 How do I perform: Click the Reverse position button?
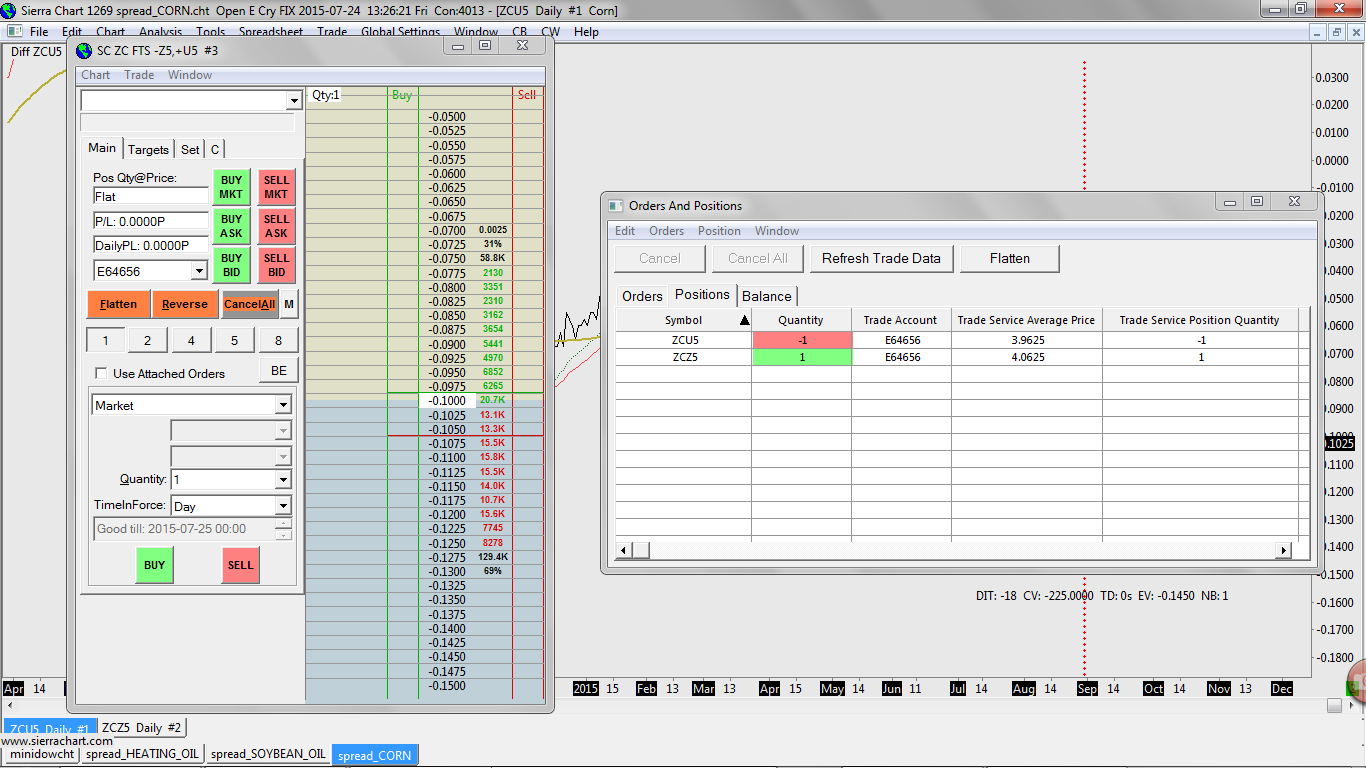click(185, 304)
